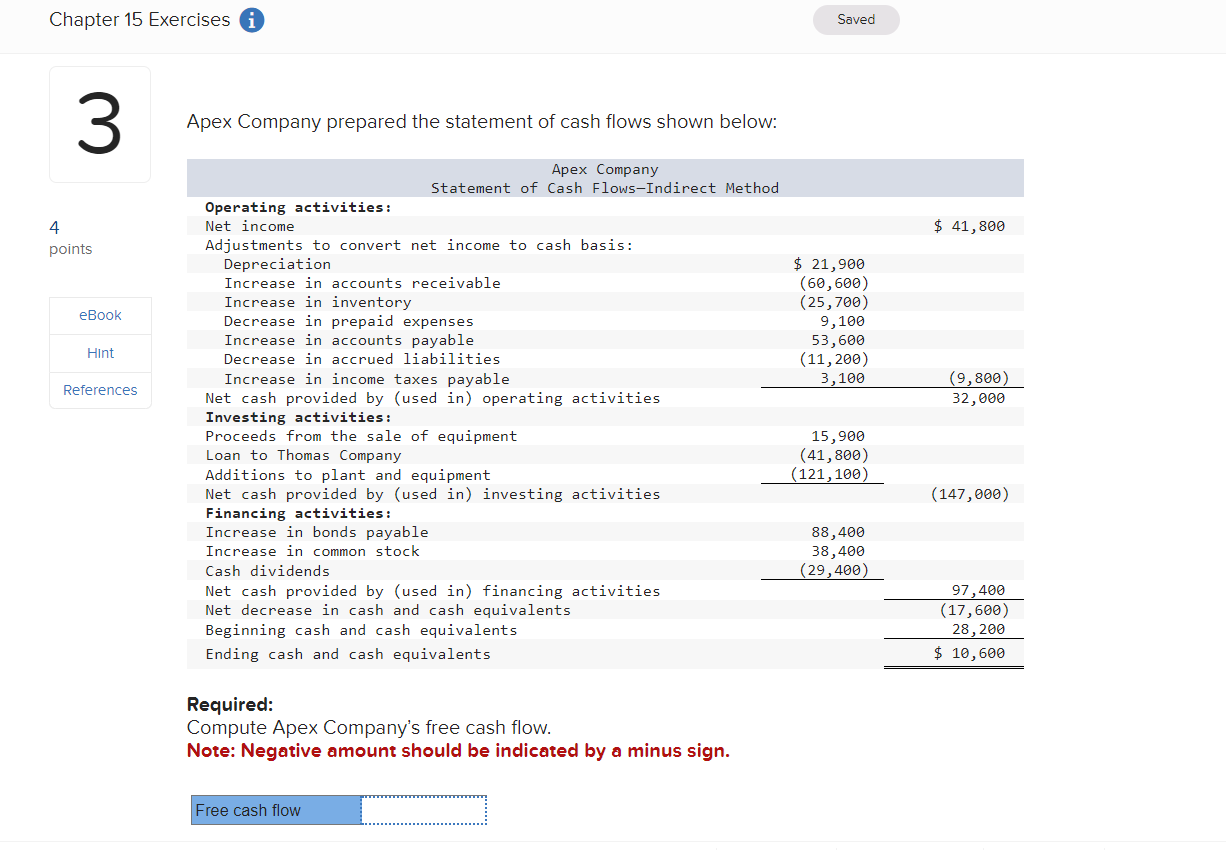Open the eBook resource
Image resolution: width=1226 pixels, height=850 pixels.
(100, 315)
